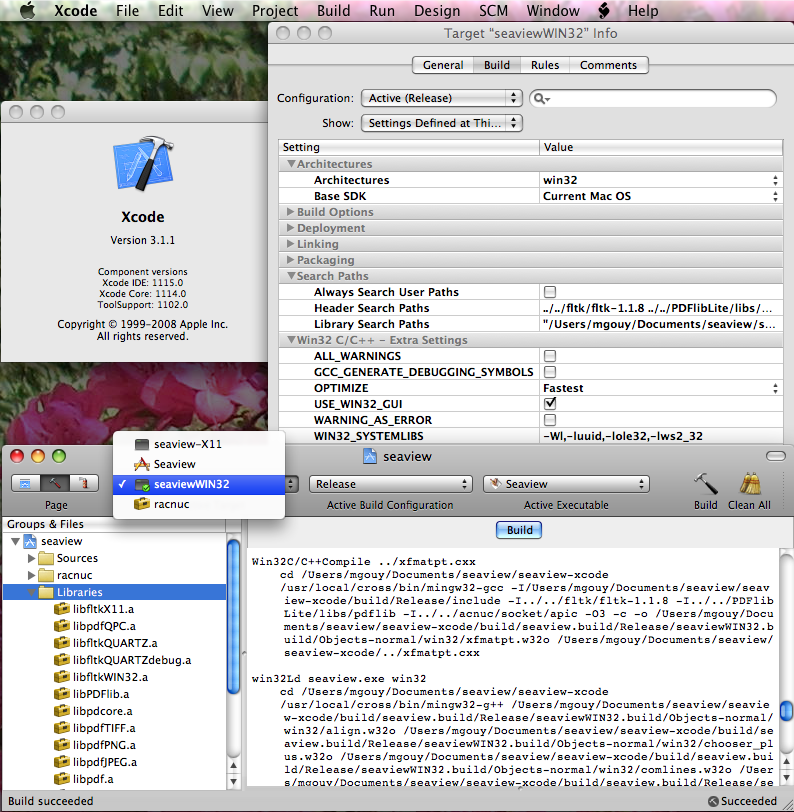Switch to the Comments tab

pos(608,65)
